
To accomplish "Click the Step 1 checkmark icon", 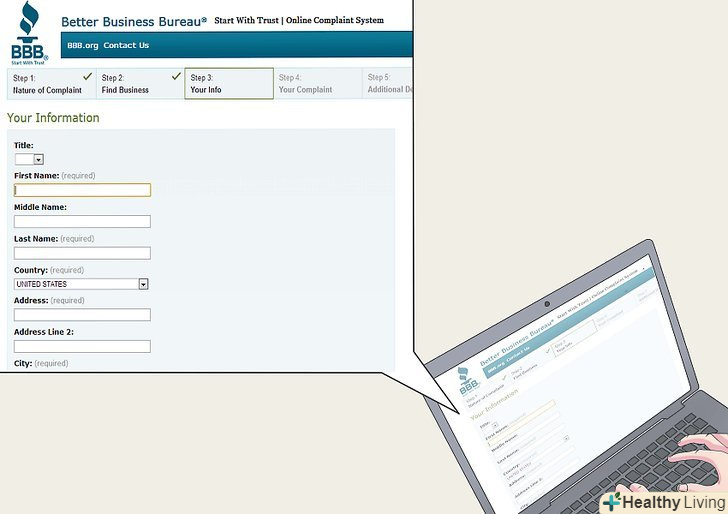I will coord(87,76).
